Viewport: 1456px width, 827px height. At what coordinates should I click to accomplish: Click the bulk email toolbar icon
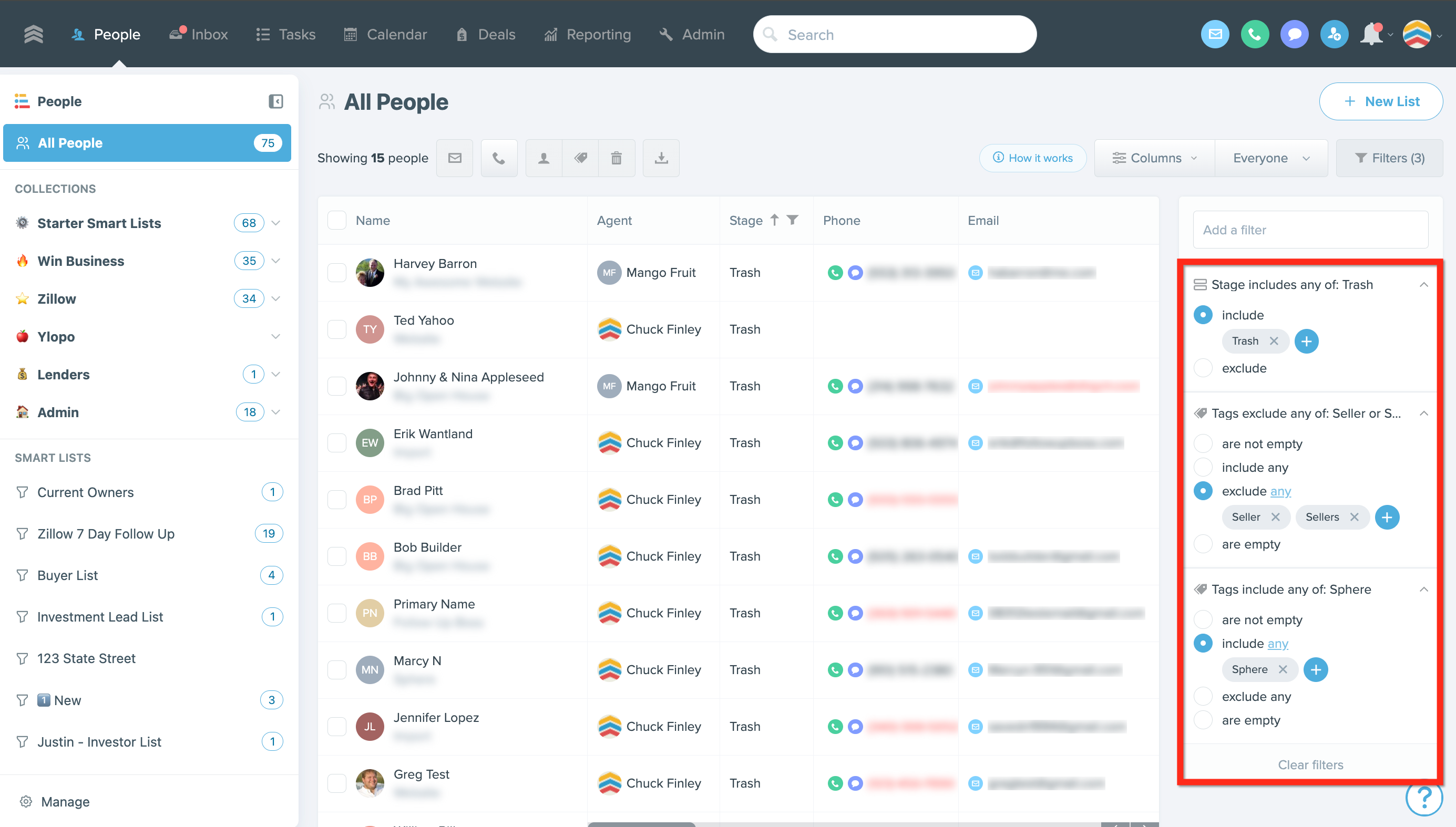[x=455, y=158]
